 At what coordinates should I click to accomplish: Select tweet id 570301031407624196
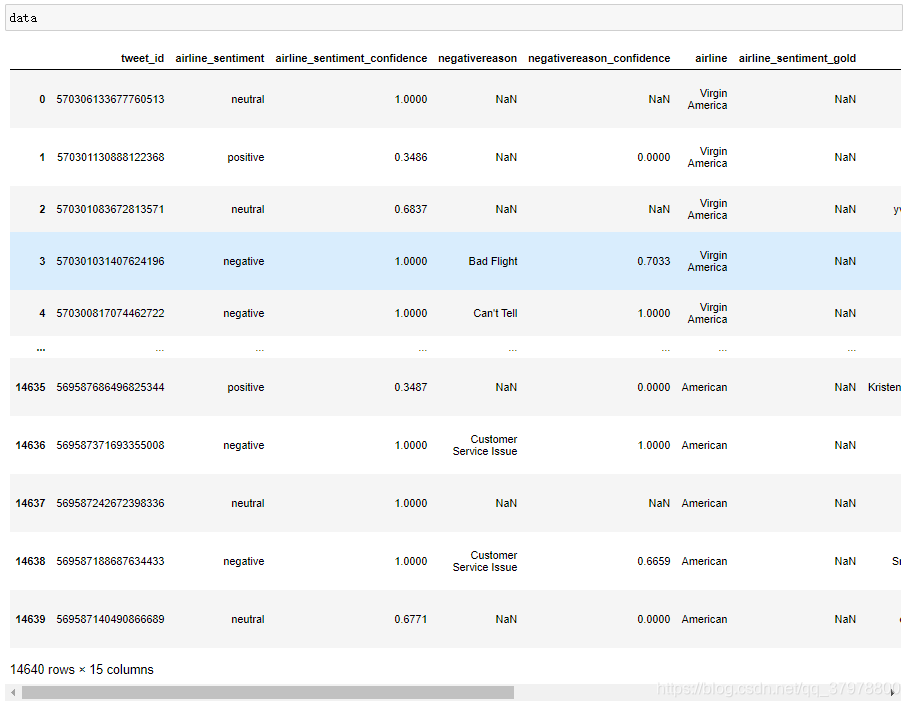click(x=110, y=261)
